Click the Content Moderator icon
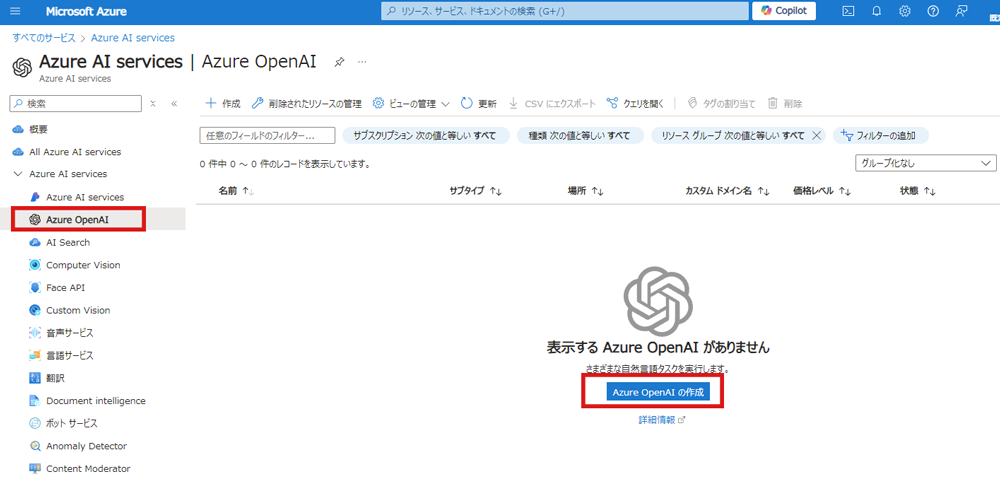Screen dimensions: 1000x485 pyautogui.click(x=35, y=468)
